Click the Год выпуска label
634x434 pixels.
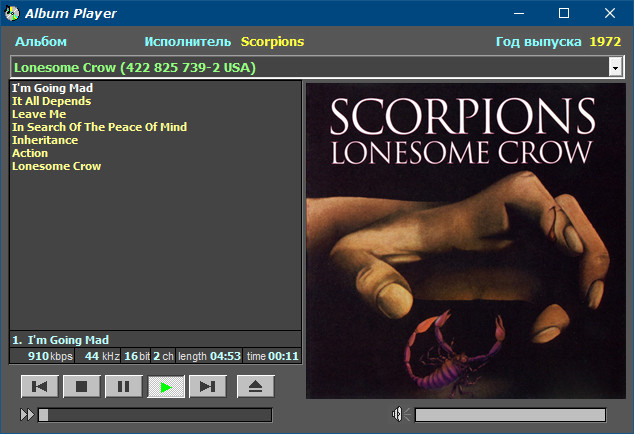tap(539, 42)
